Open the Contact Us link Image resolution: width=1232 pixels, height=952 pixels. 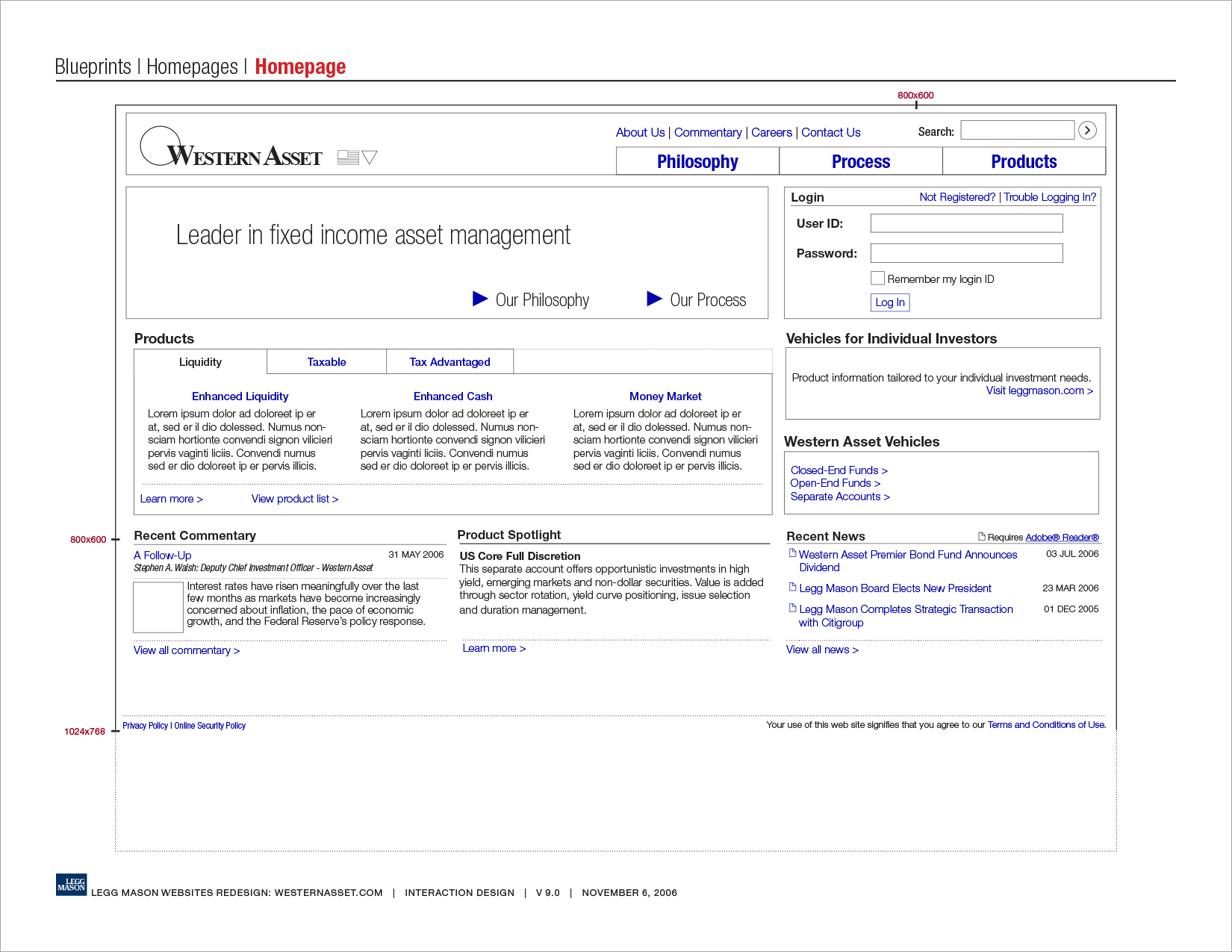[831, 132]
